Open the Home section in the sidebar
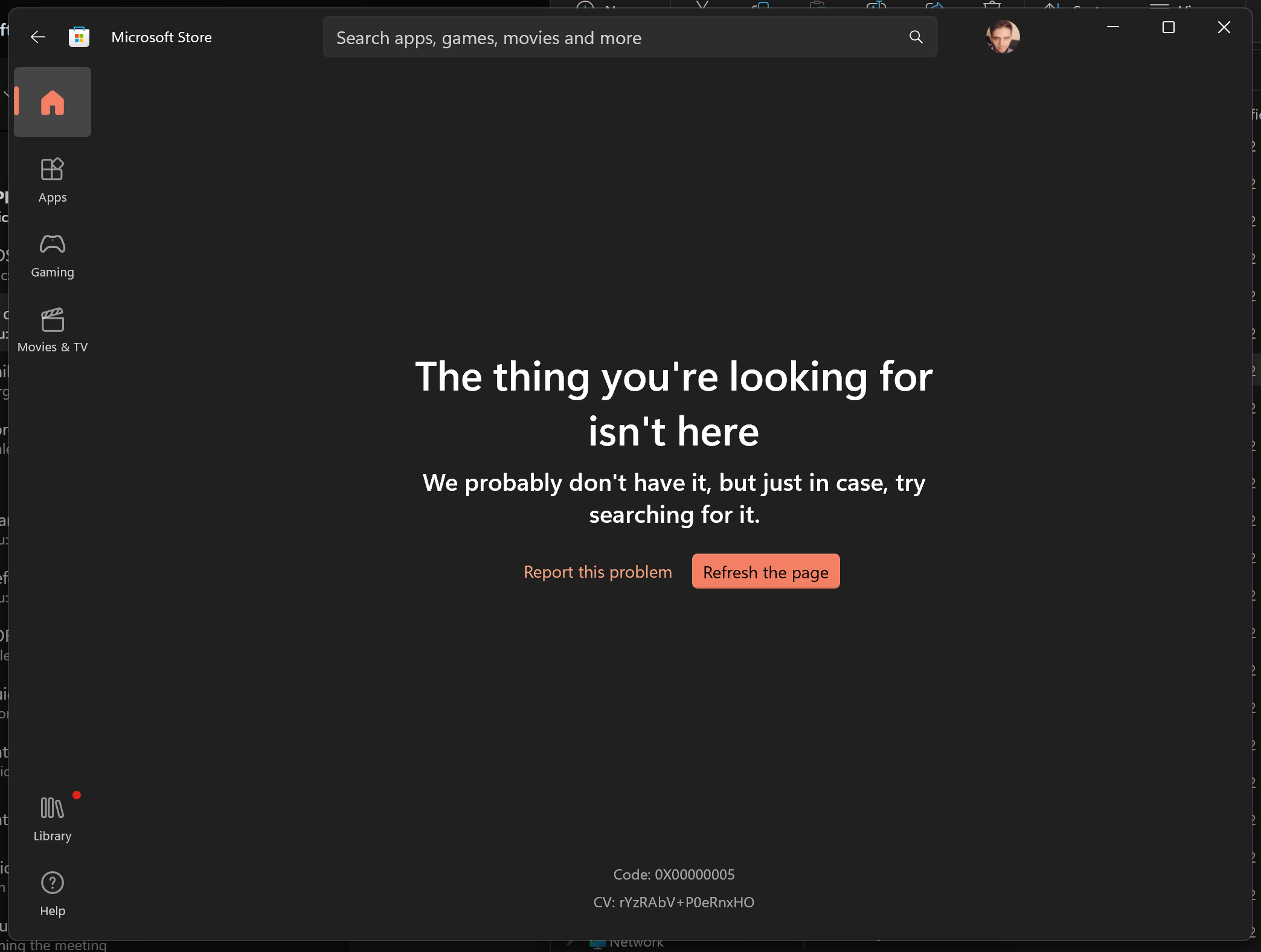 [x=52, y=102]
